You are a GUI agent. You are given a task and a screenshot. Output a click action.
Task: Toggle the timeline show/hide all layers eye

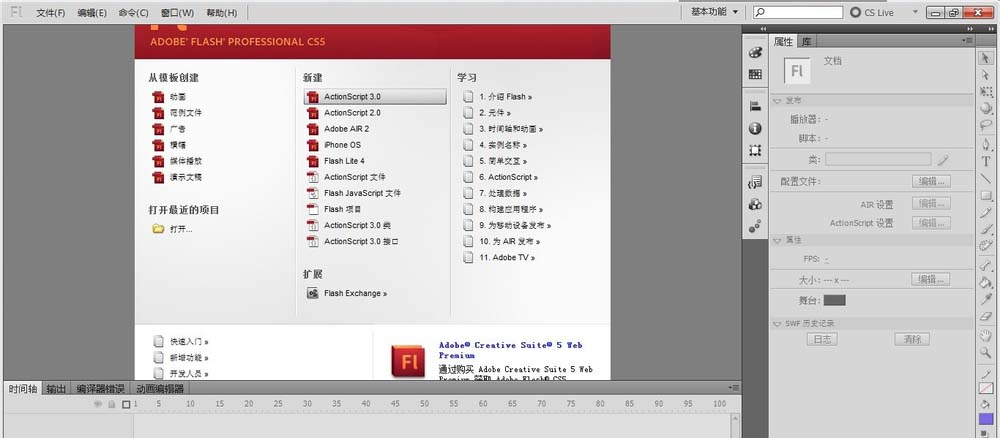click(x=98, y=404)
